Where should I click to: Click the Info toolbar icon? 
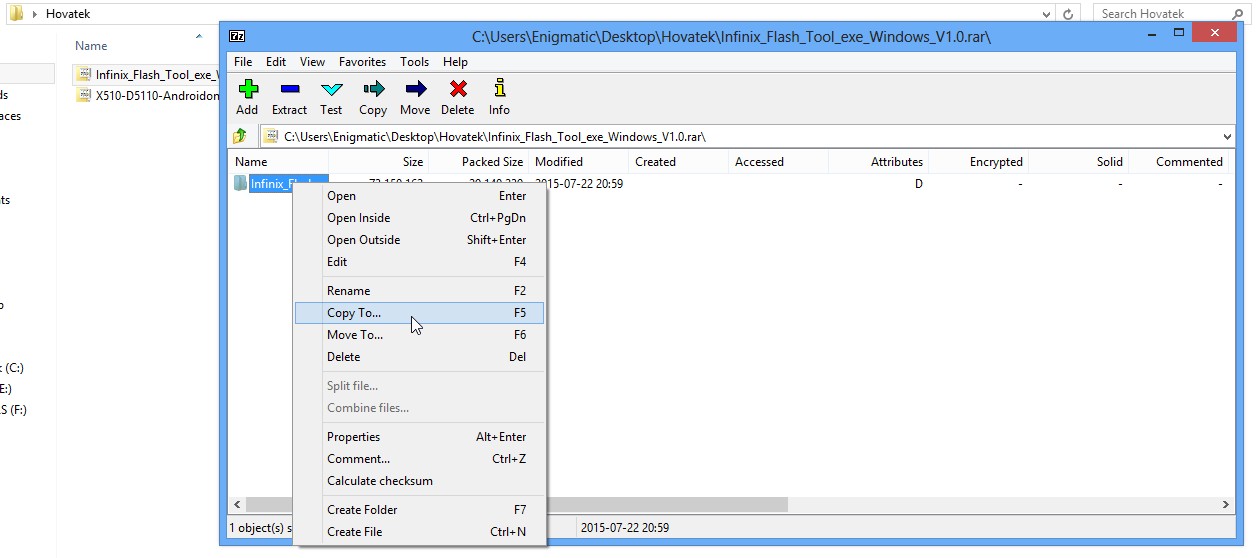point(499,89)
